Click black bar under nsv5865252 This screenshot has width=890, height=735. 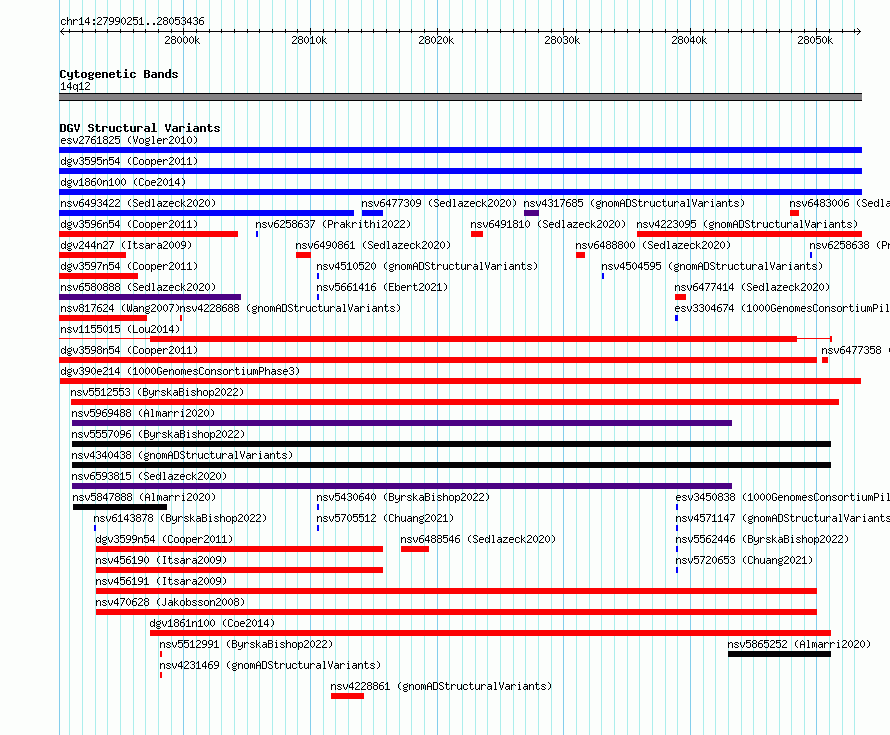point(779,654)
